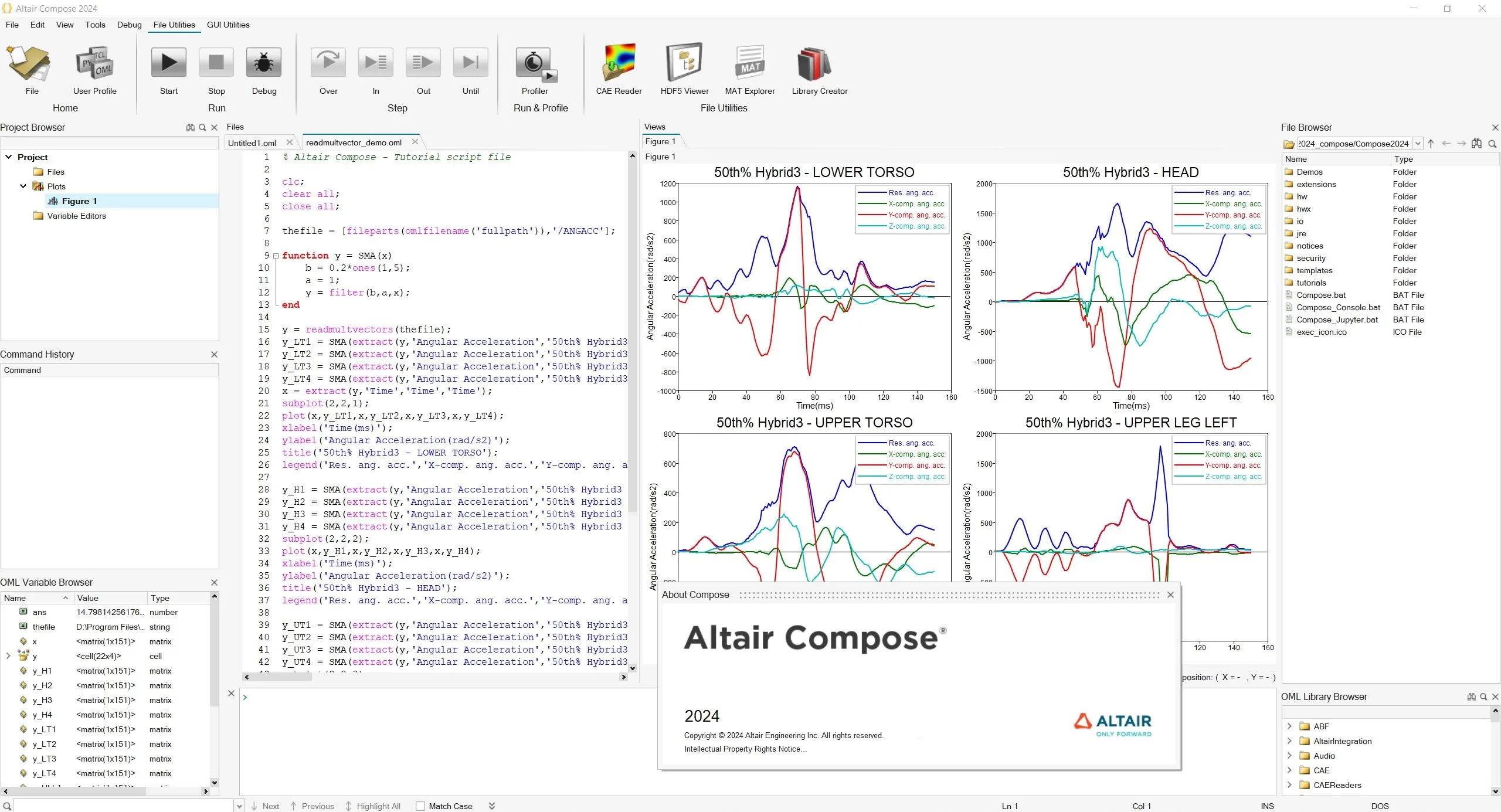Open the View menu
This screenshot has width=1501, height=812.
coord(64,25)
